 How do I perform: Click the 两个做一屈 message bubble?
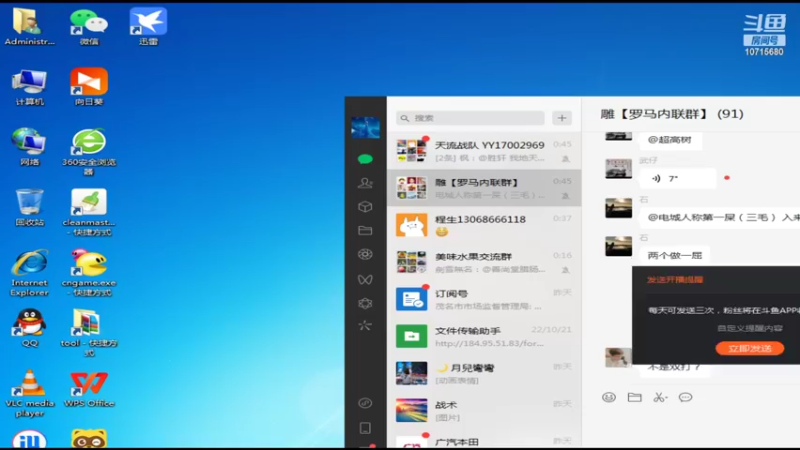pos(674,256)
